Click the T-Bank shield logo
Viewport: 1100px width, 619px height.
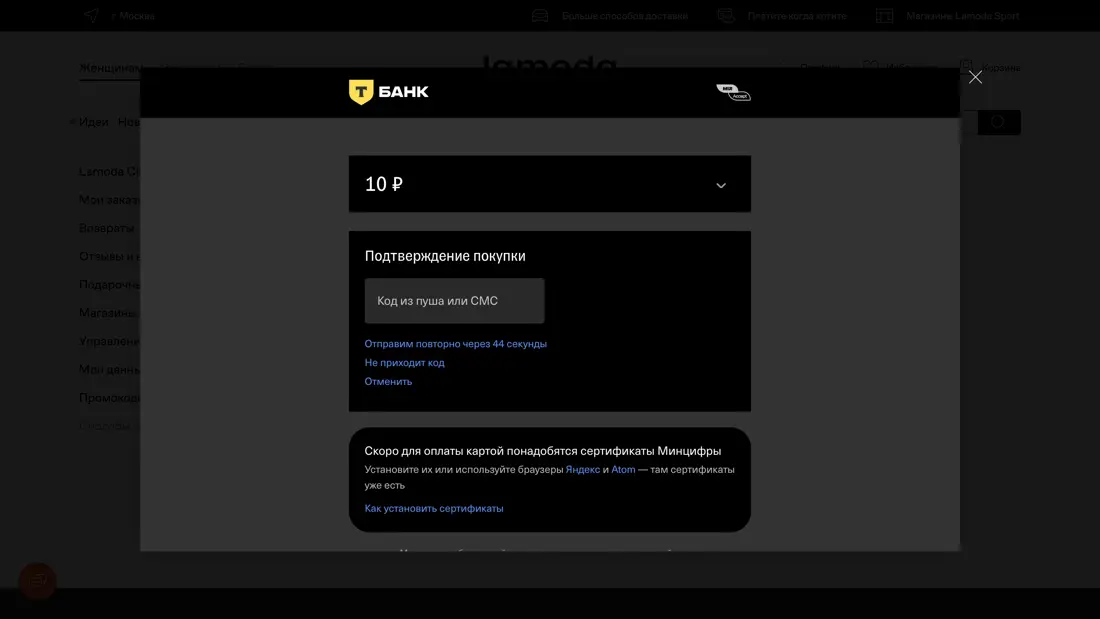(x=361, y=92)
